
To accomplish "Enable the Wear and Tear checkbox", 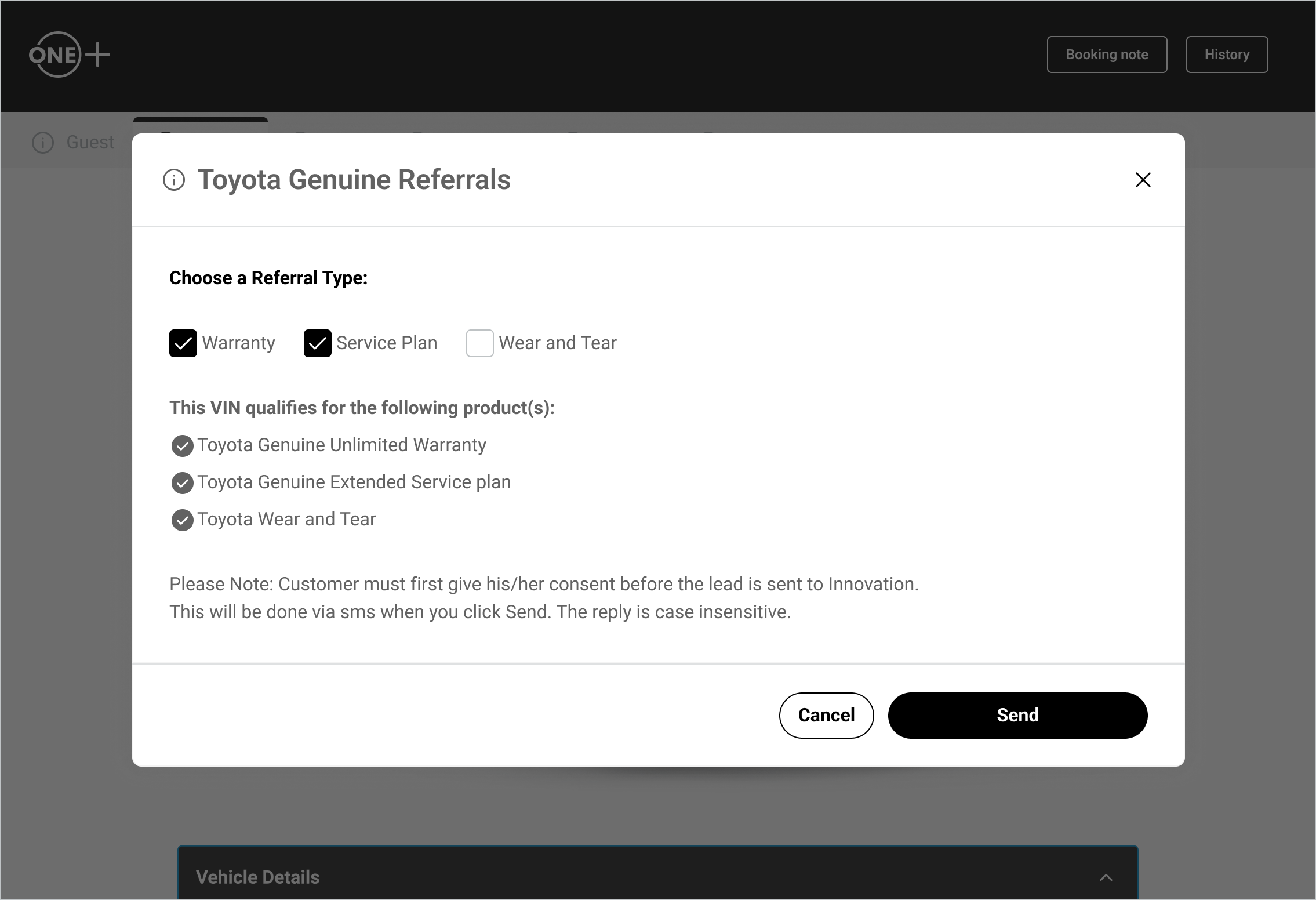I will click(x=480, y=343).
